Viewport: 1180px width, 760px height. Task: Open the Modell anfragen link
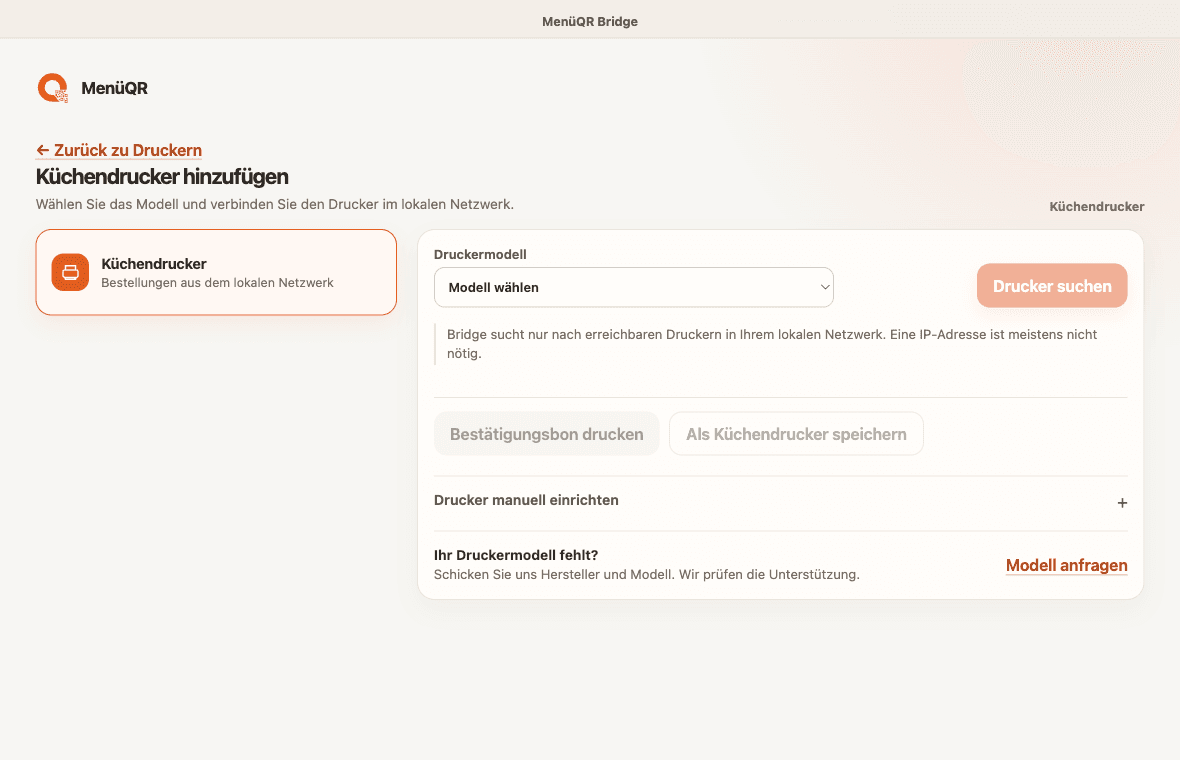tap(1066, 565)
